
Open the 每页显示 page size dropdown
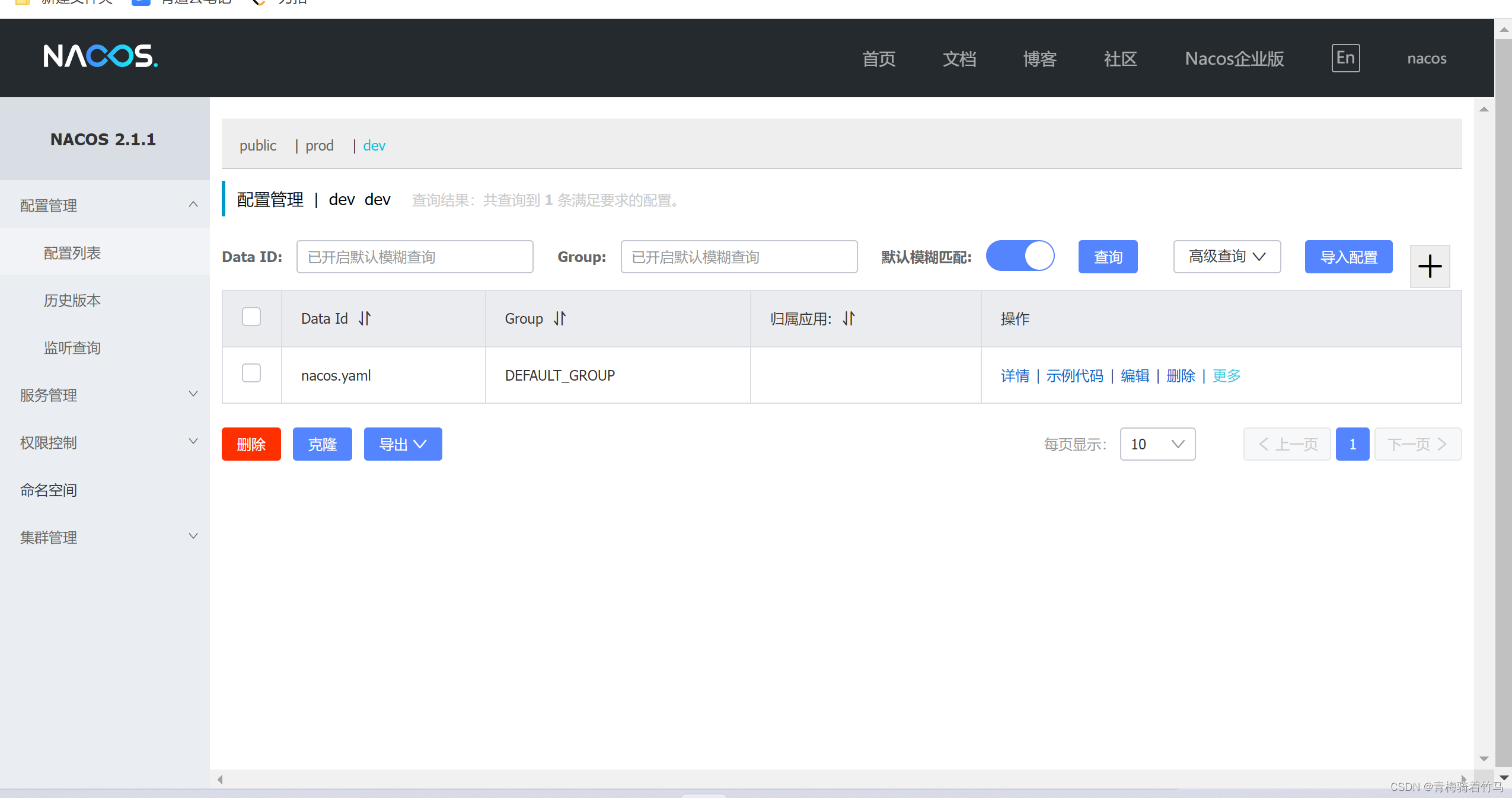pyautogui.click(x=1157, y=444)
